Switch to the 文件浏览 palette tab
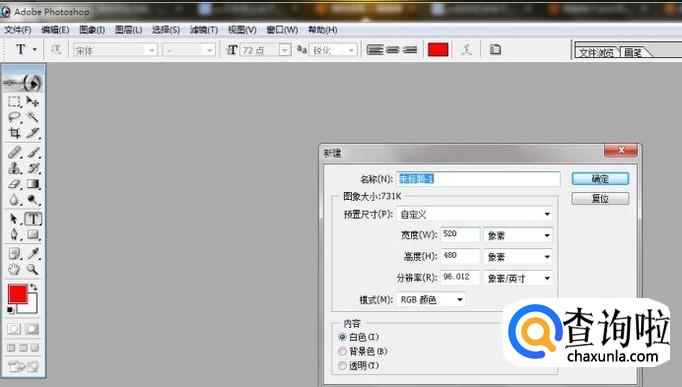Screen dimensions: 682x387 coord(596,52)
